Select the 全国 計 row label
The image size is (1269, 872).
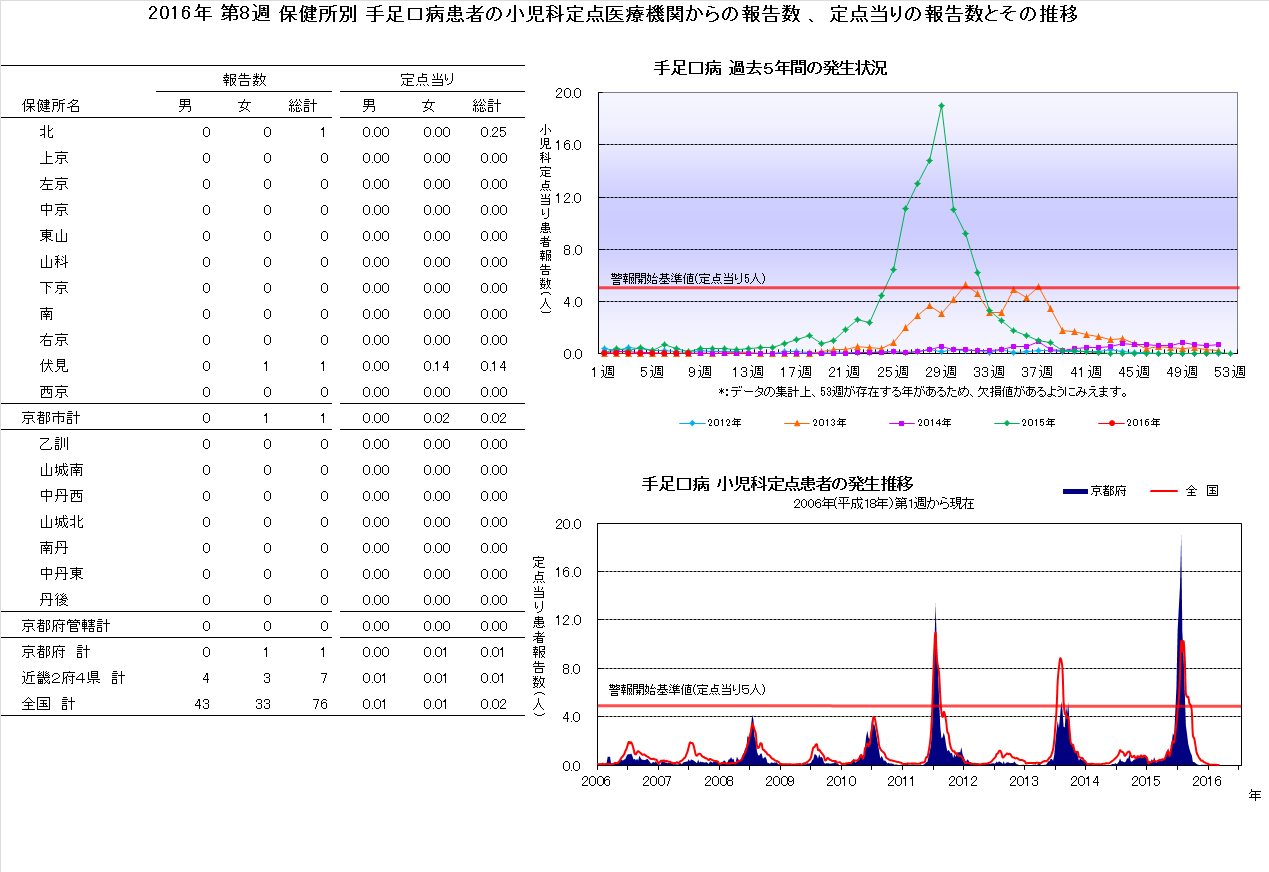point(49,704)
